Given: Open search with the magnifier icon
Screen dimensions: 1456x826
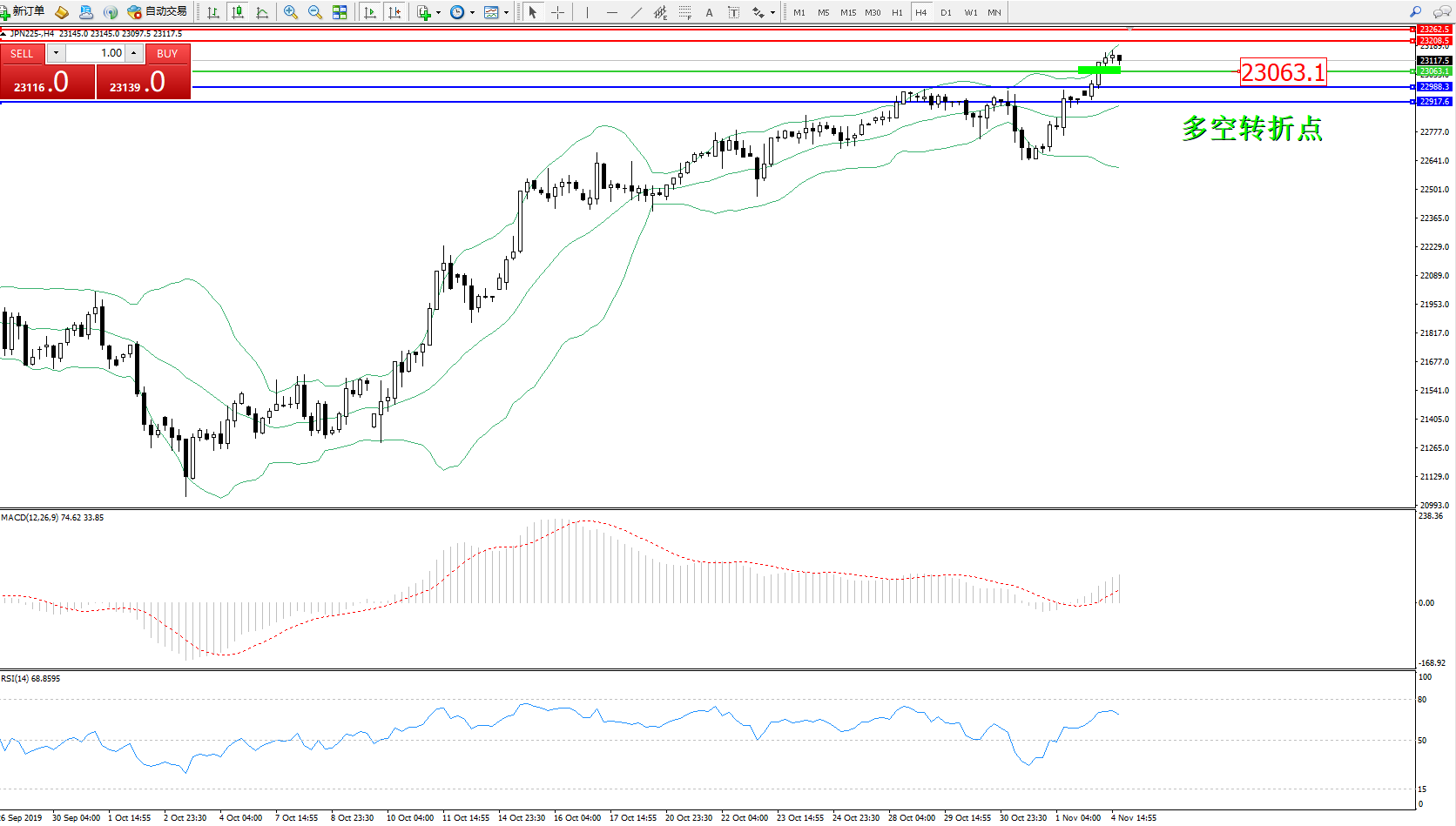Looking at the screenshot, I should pos(1415,12).
